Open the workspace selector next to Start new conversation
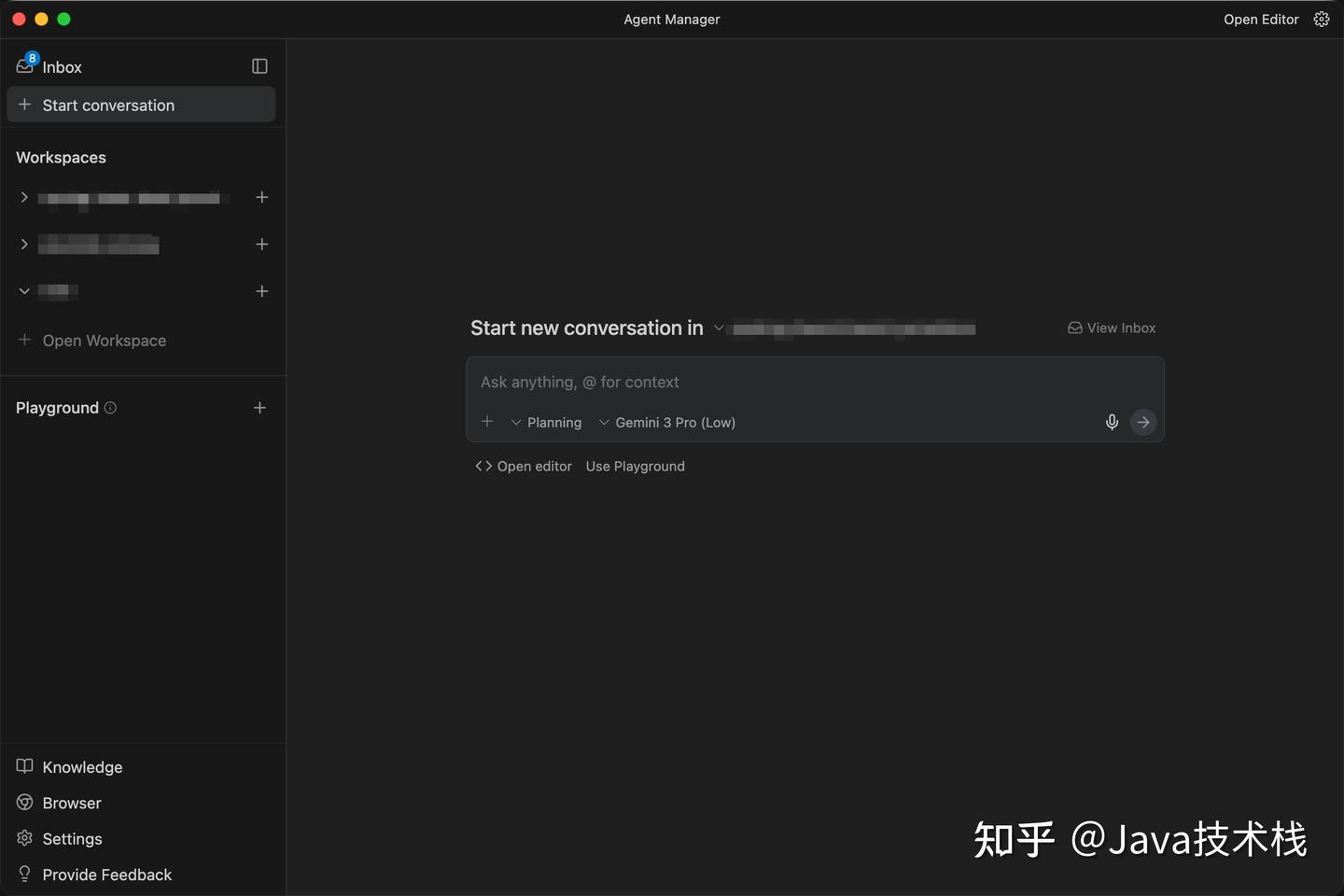The height and width of the screenshot is (896, 1344). [x=719, y=328]
